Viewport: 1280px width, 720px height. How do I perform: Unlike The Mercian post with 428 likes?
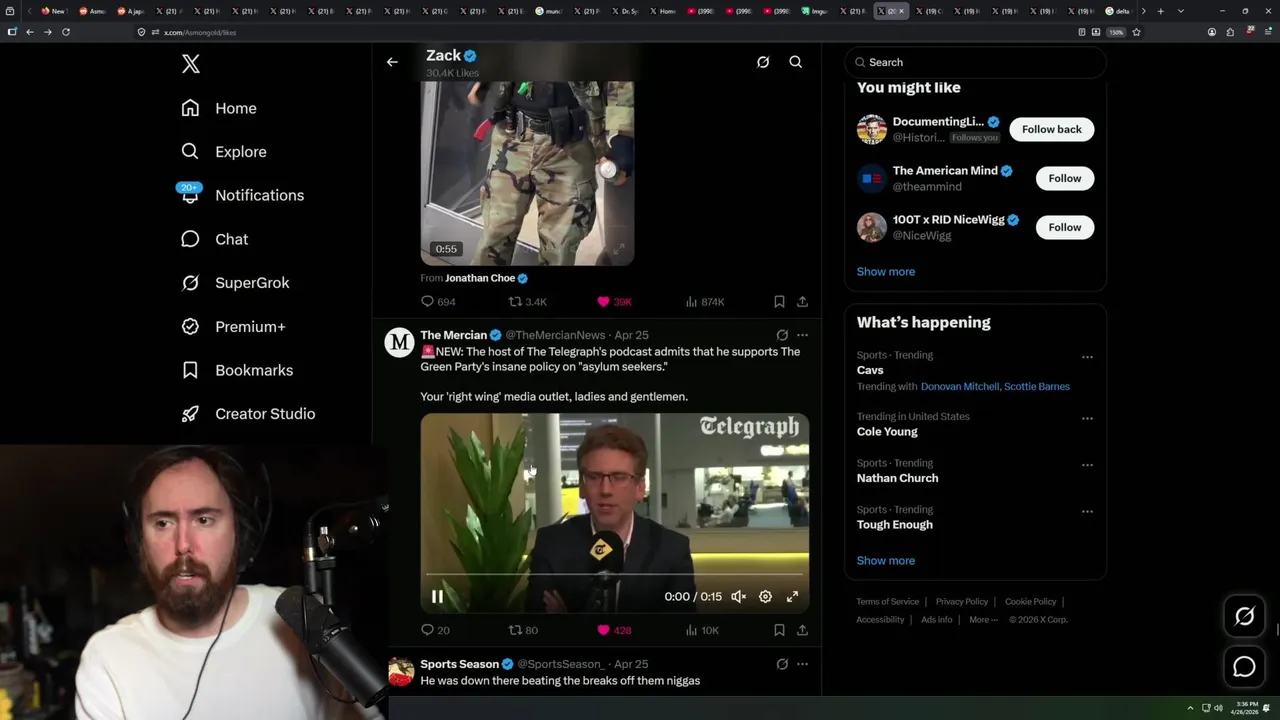[x=614, y=630]
